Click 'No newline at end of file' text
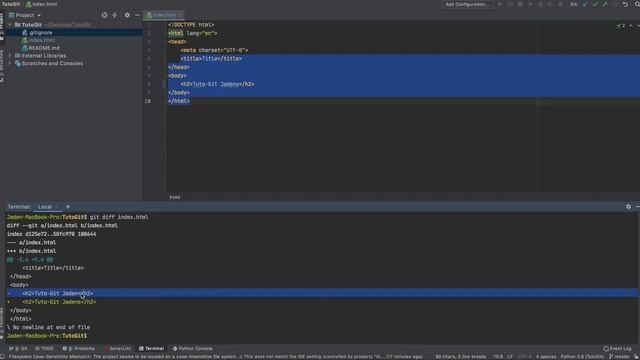The width and height of the screenshot is (640, 360). [x=51, y=327]
